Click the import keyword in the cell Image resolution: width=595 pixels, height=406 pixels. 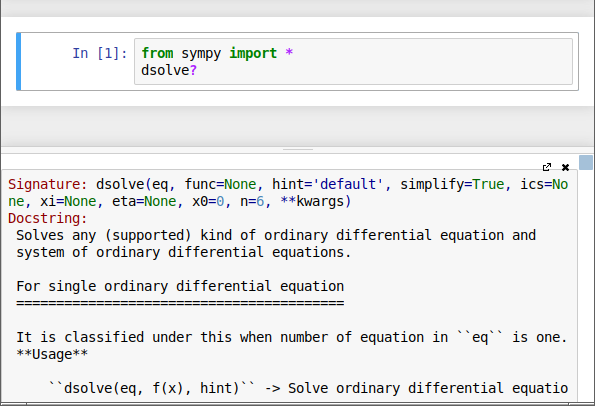click(x=253, y=53)
